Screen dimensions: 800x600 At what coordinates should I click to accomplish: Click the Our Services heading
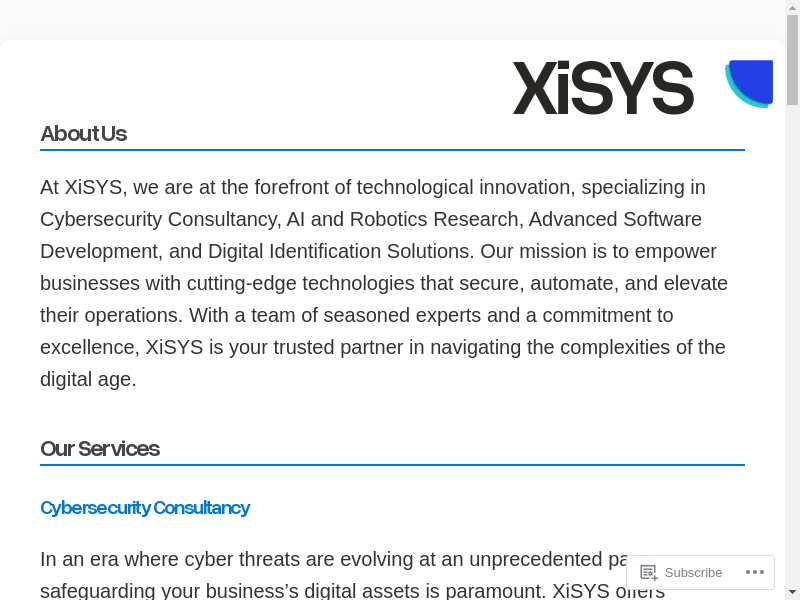coord(100,449)
